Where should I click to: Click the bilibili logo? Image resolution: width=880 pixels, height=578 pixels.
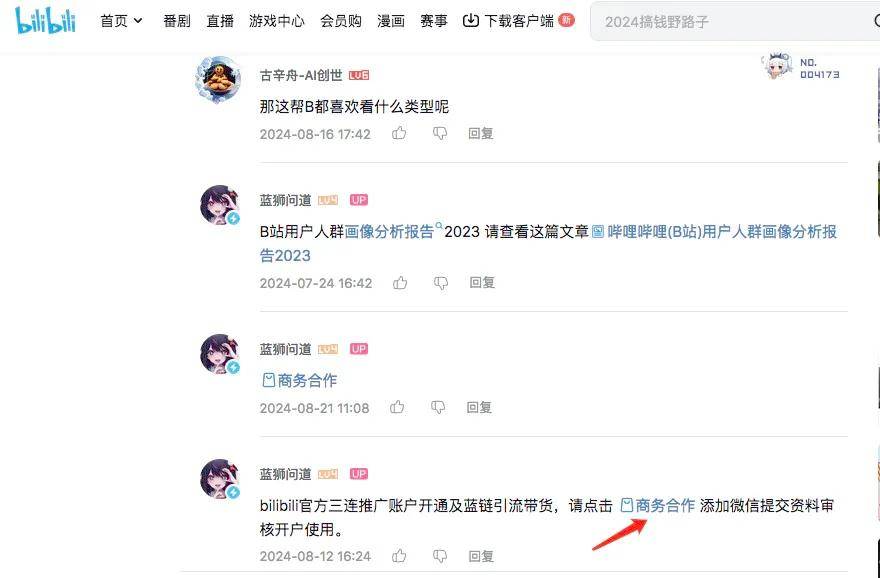point(45,21)
